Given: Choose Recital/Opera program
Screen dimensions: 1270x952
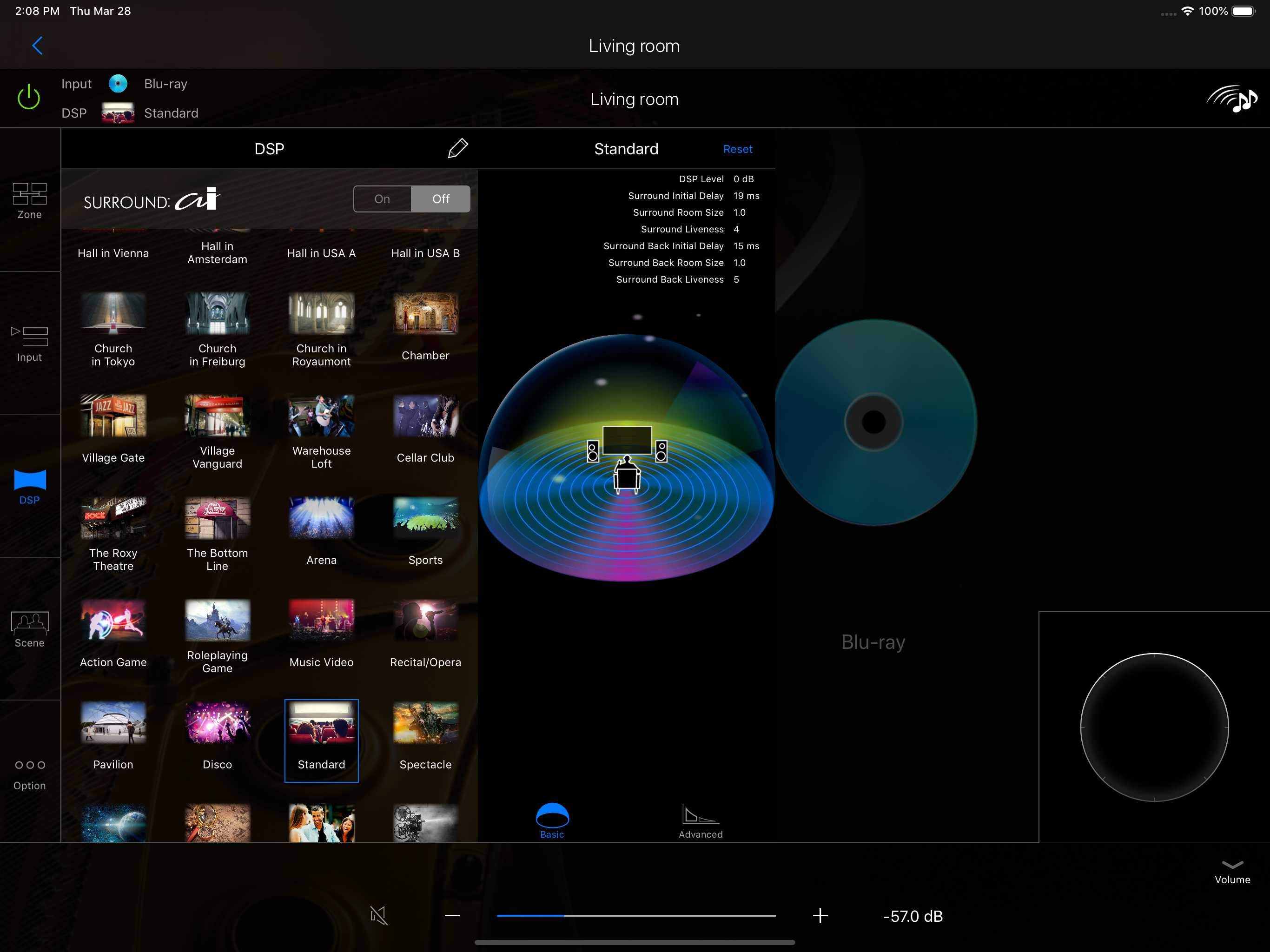Looking at the screenshot, I should coord(425,634).
